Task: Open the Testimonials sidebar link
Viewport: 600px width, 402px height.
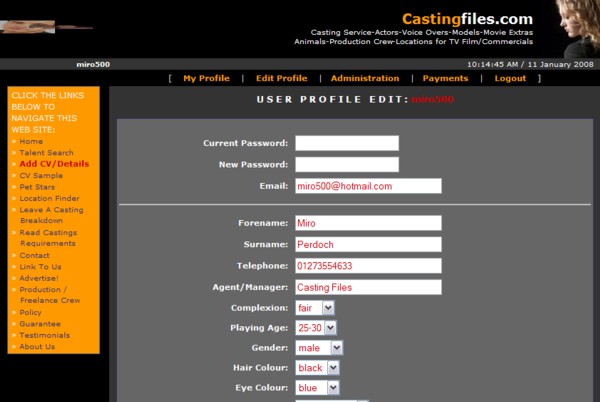Action: [x=44, y=335]
